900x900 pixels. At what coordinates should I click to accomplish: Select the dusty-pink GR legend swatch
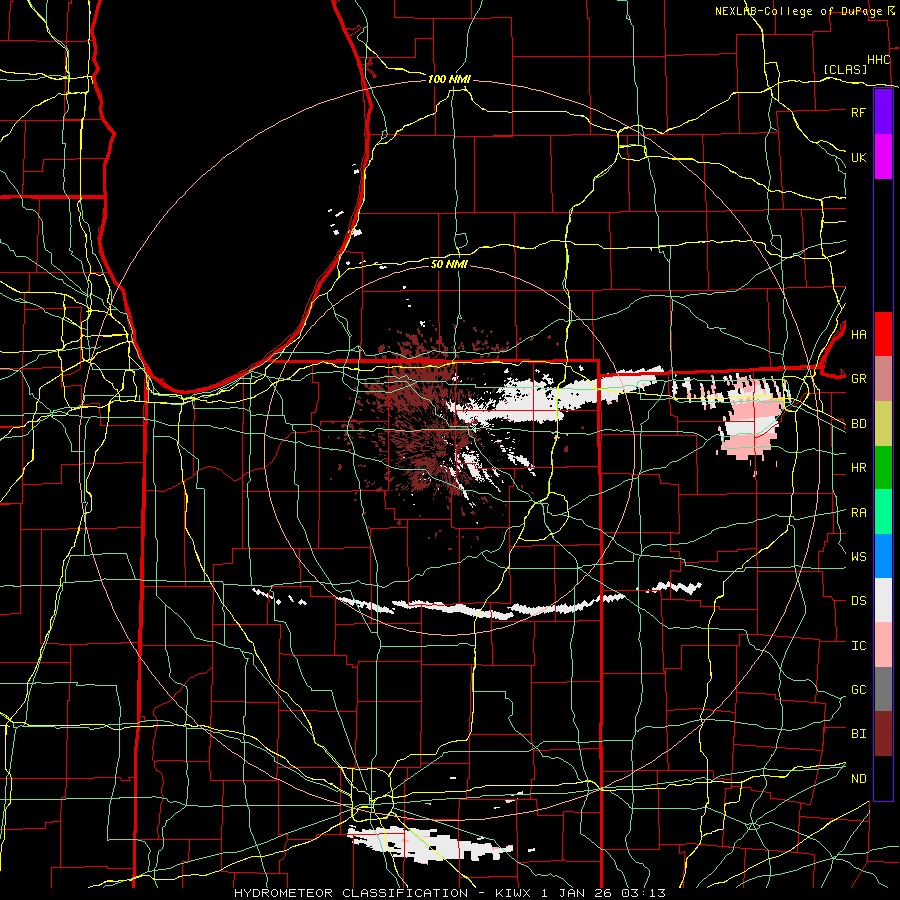point(883,379)
